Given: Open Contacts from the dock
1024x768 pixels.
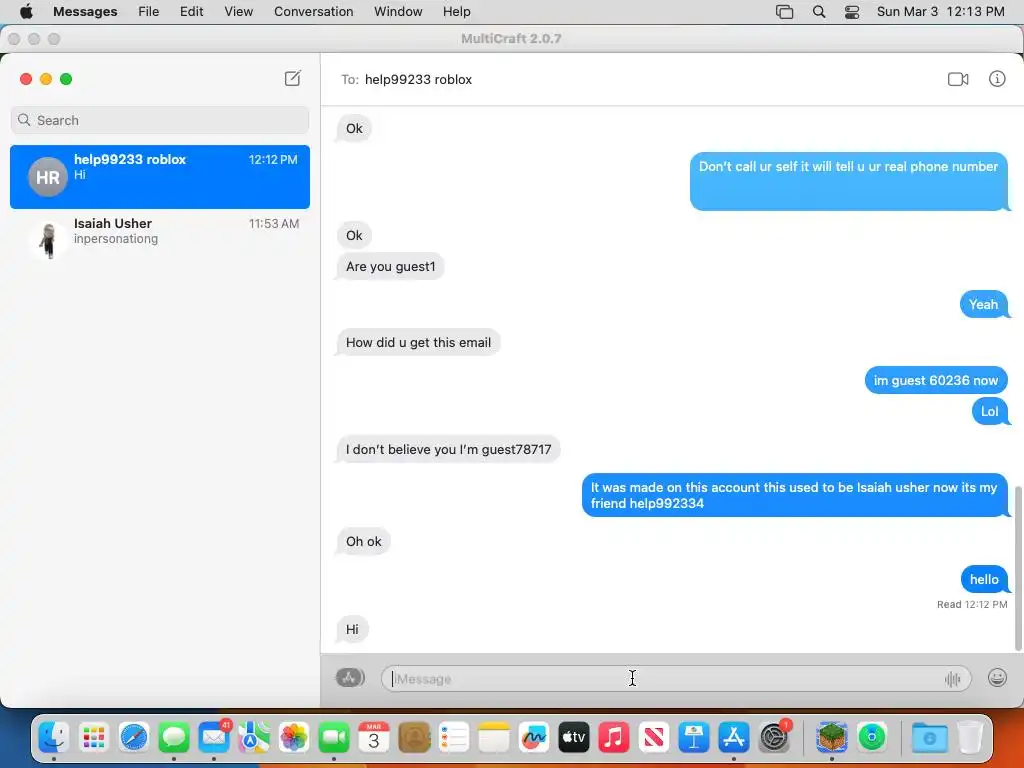Looking at the screenshot, I should 414,737.
